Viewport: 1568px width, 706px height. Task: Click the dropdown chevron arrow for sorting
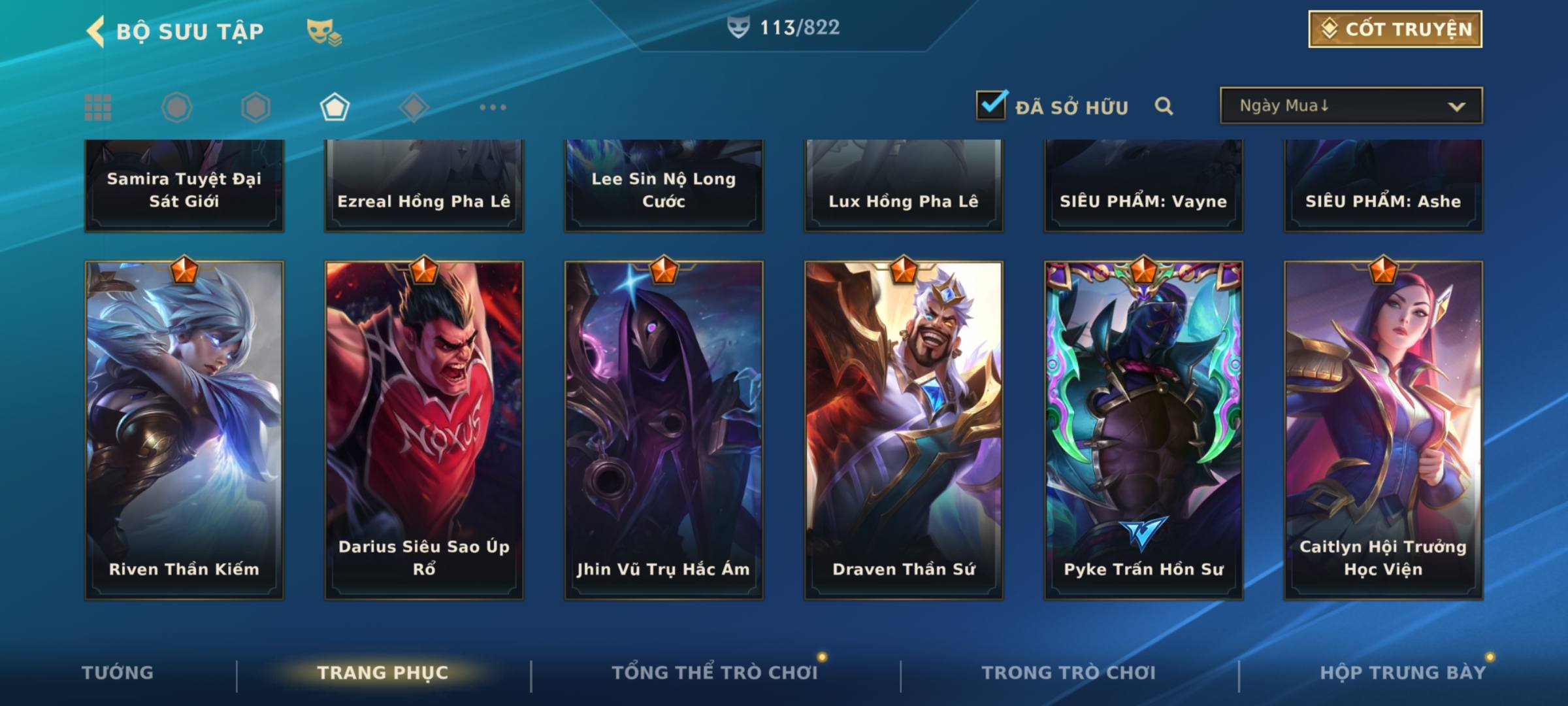pos(1456,107)
